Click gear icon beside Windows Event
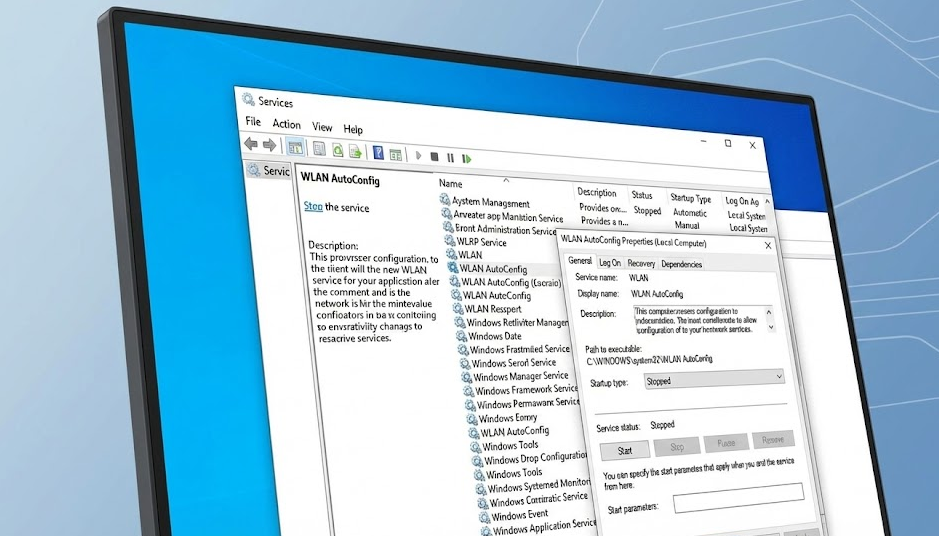Image resolution: width=939 pixels, height=536 pixels. pyautogui.click(x=484, y=516)
